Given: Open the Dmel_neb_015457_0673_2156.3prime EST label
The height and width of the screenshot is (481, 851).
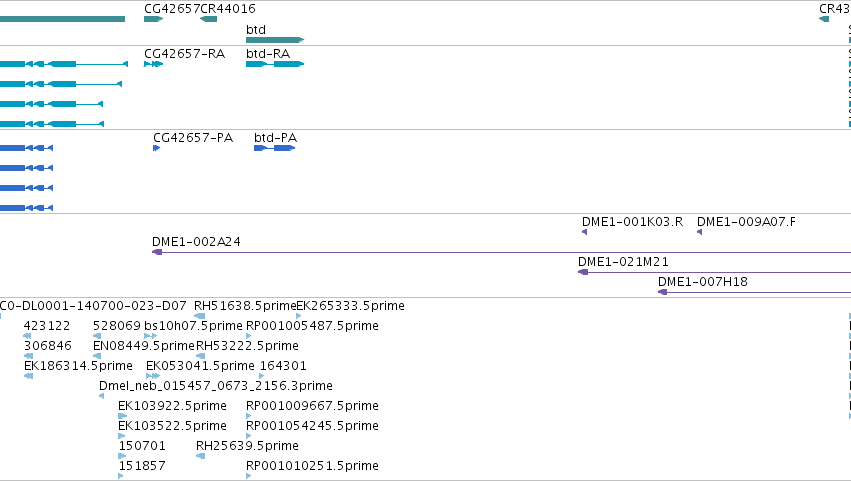Looking at the screenshot, I should 215,387.
